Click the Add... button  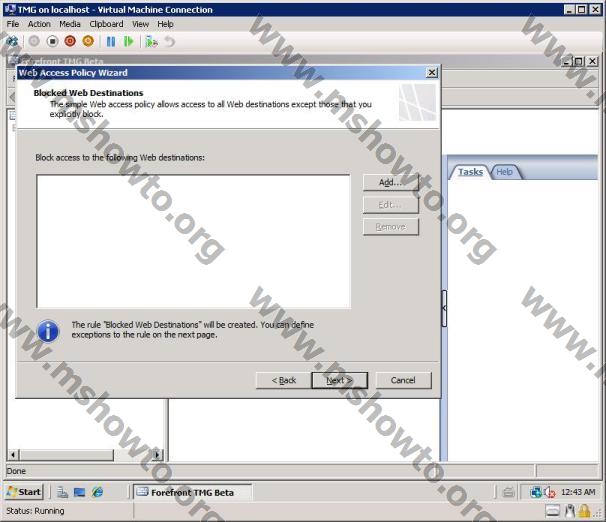[391, 182]
